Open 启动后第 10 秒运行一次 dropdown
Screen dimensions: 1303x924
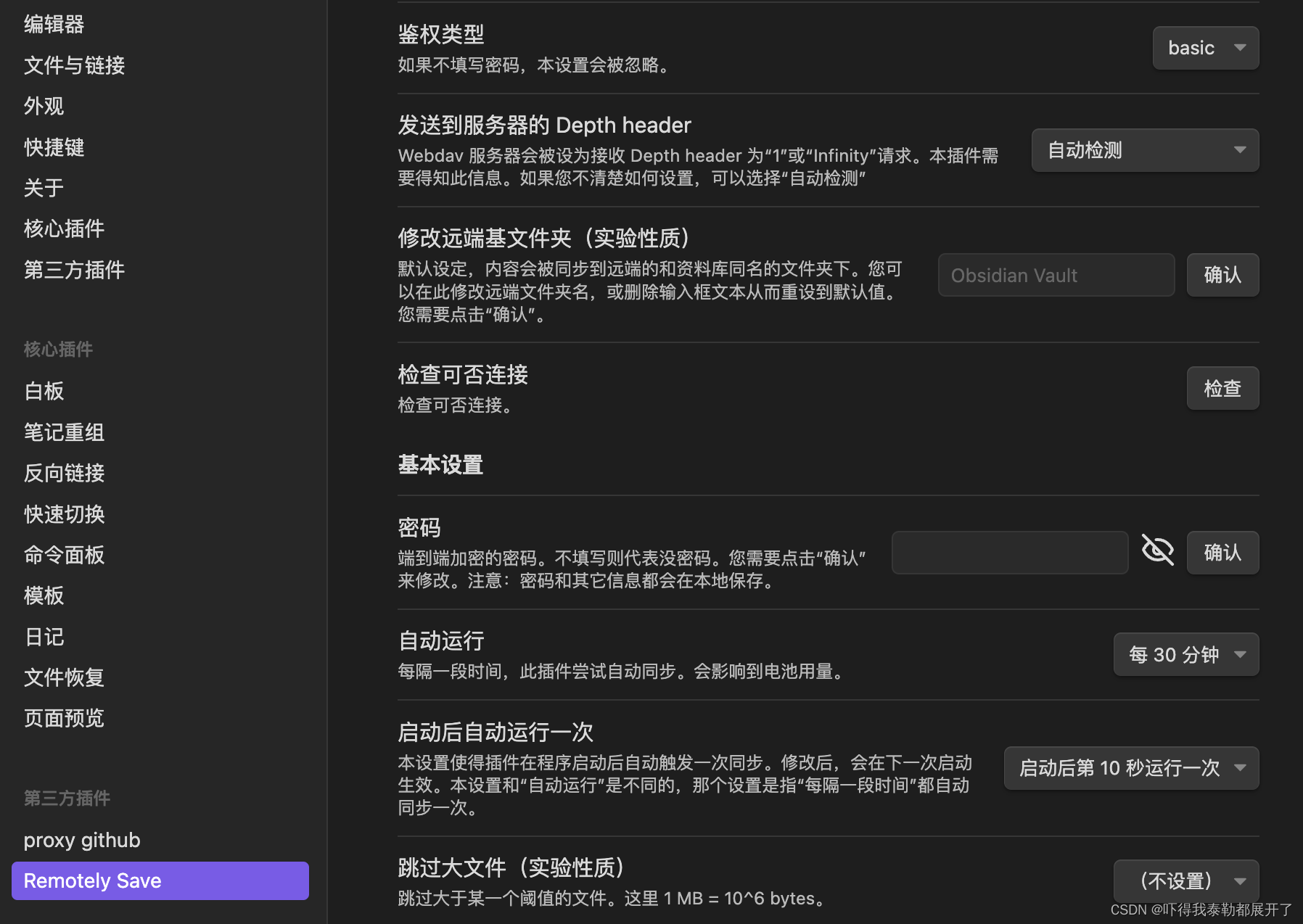click(1131, 768)
